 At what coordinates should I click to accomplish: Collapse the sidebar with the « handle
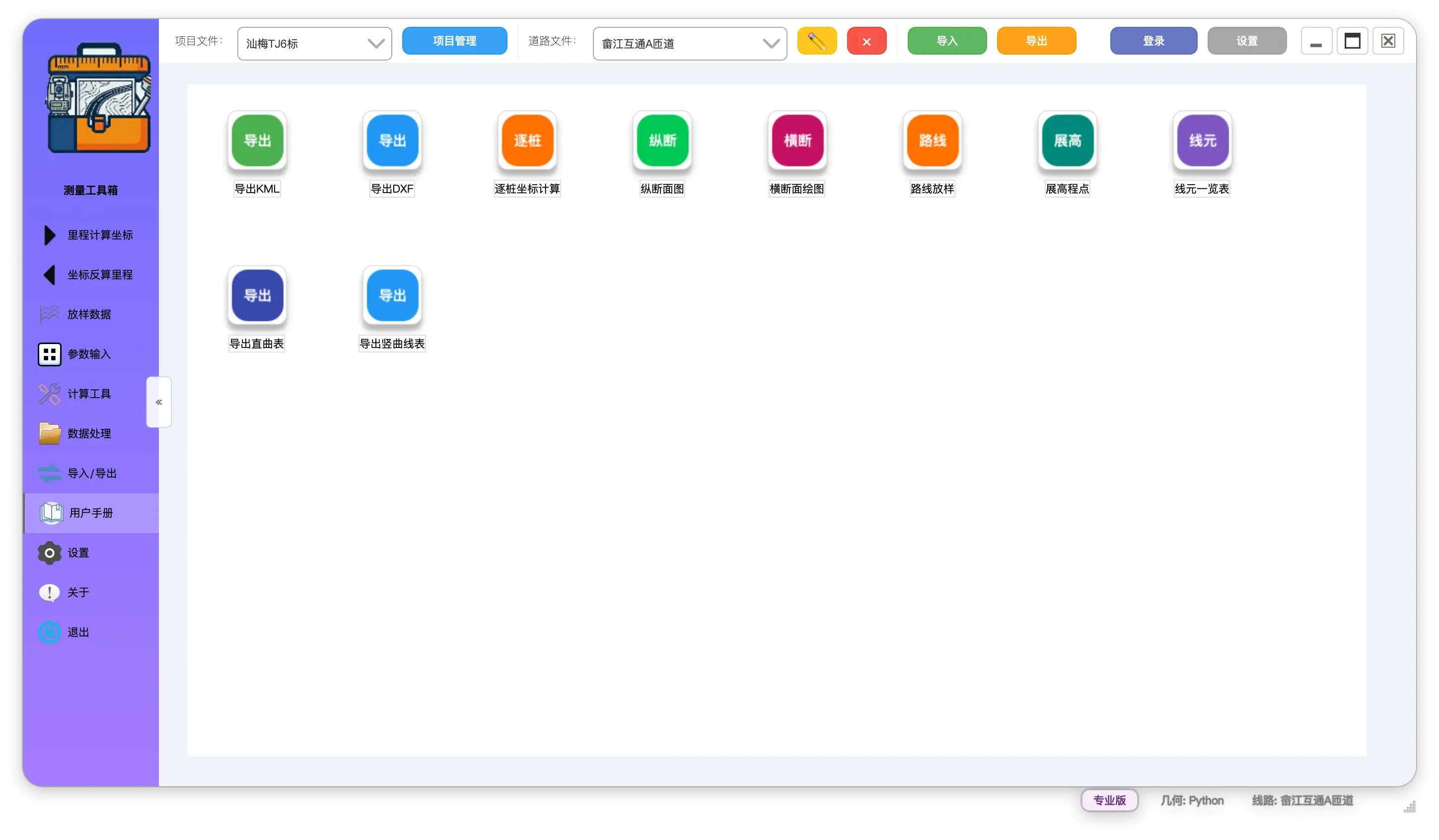(159, 402)
